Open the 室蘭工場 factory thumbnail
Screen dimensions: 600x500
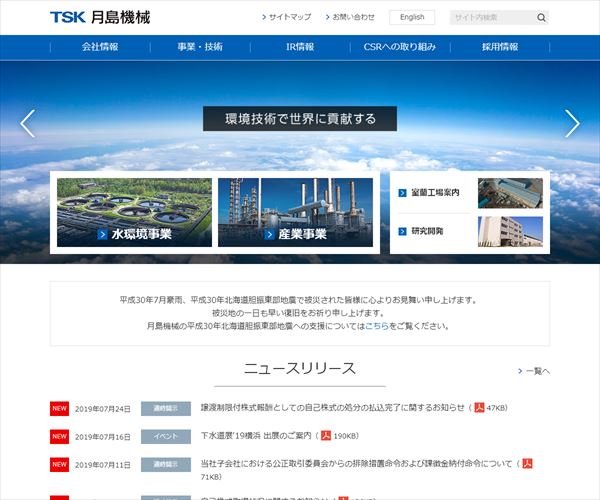[510, 193]
